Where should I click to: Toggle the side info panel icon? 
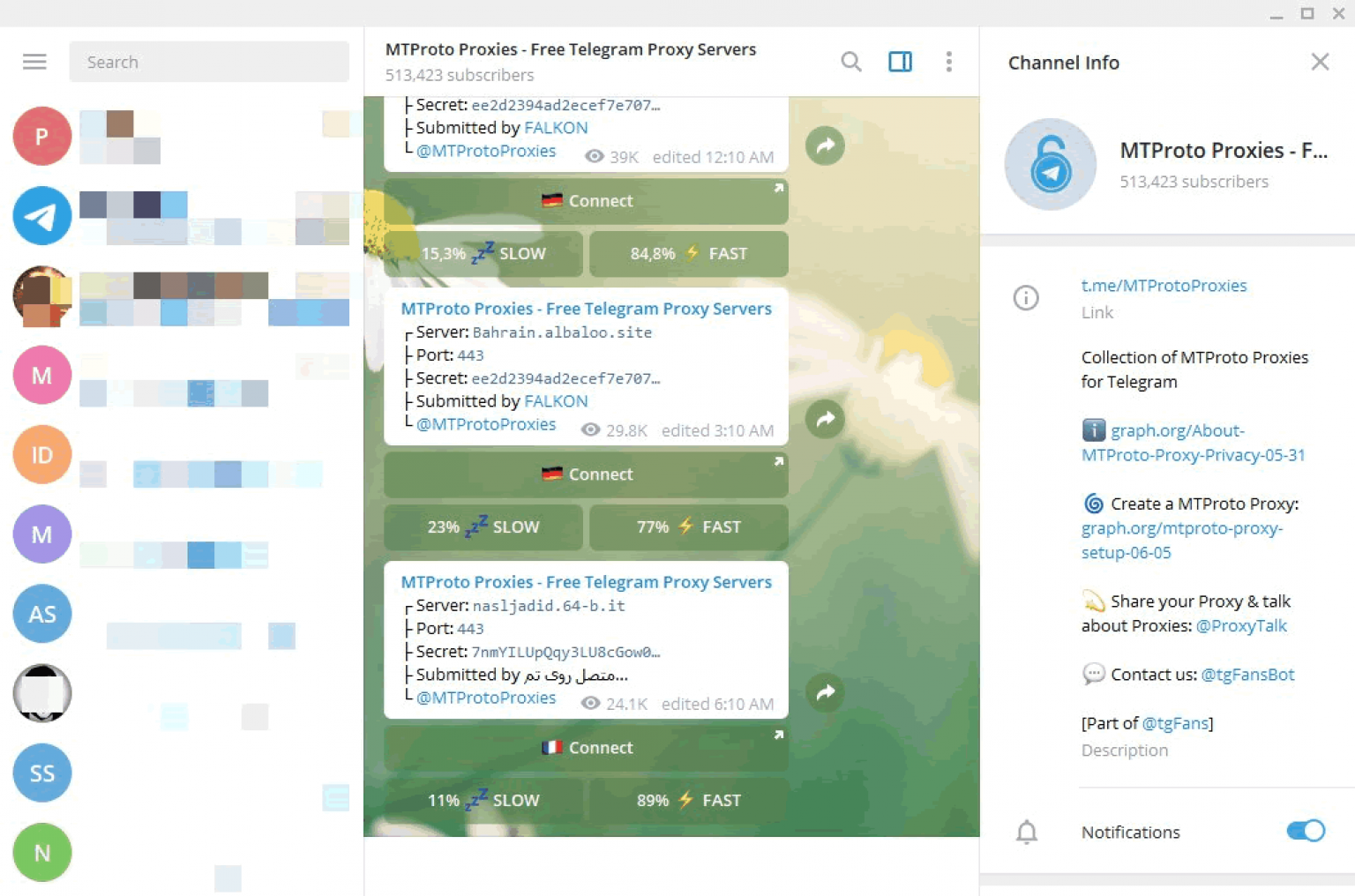[x=900, y=62]
